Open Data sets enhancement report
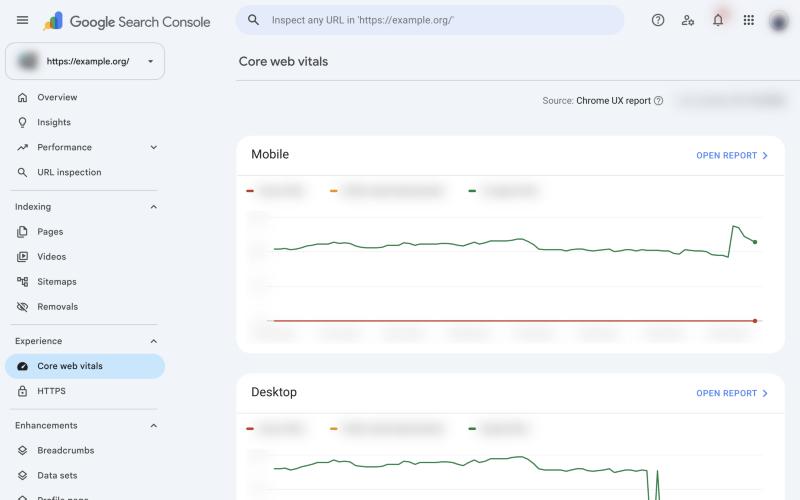800x500 pixels. 85,476
